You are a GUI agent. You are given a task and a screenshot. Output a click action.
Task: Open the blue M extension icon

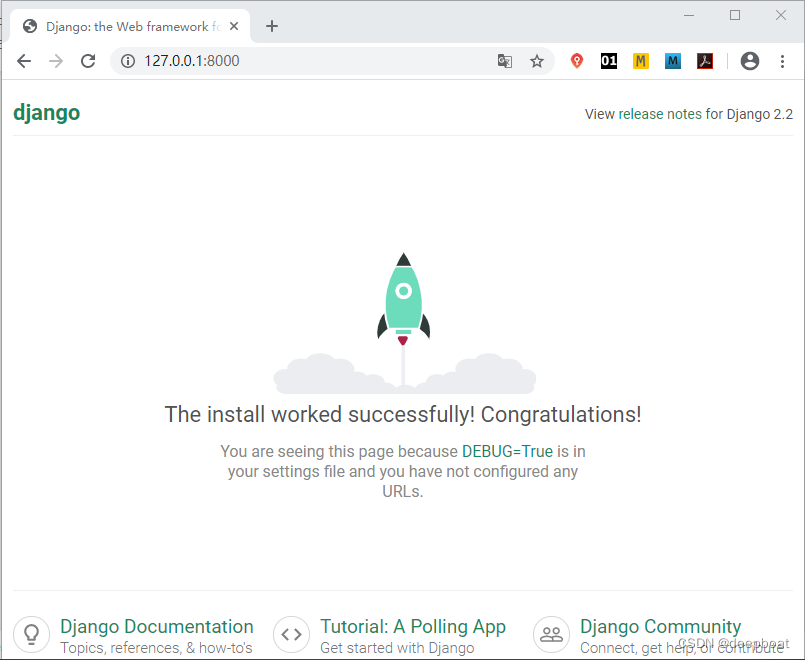pos(673,61)
